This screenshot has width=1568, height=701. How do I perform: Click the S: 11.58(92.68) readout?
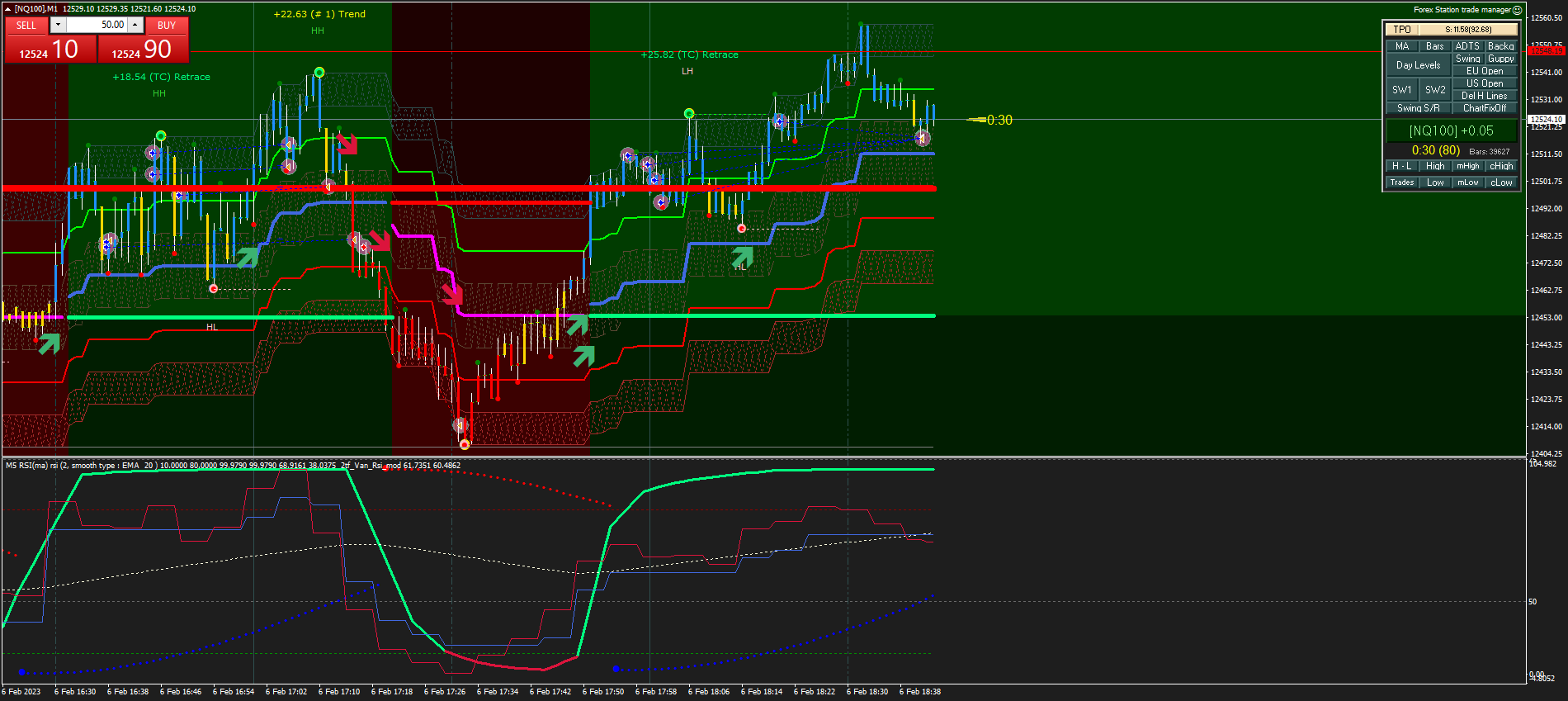click(x=1468, y=30)
